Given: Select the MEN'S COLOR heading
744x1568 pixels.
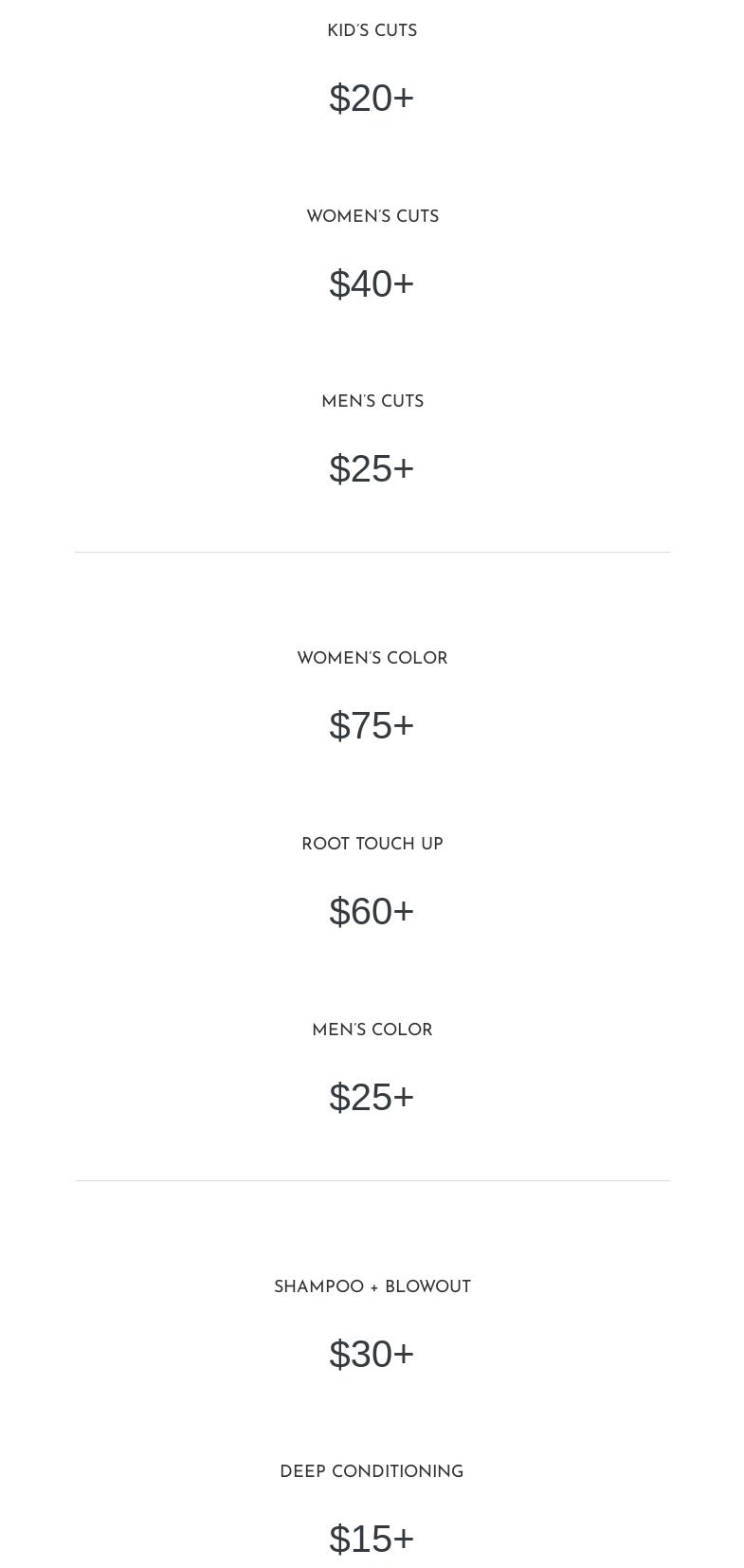Looking at the screenshot, I should [x=372, y=1030].
